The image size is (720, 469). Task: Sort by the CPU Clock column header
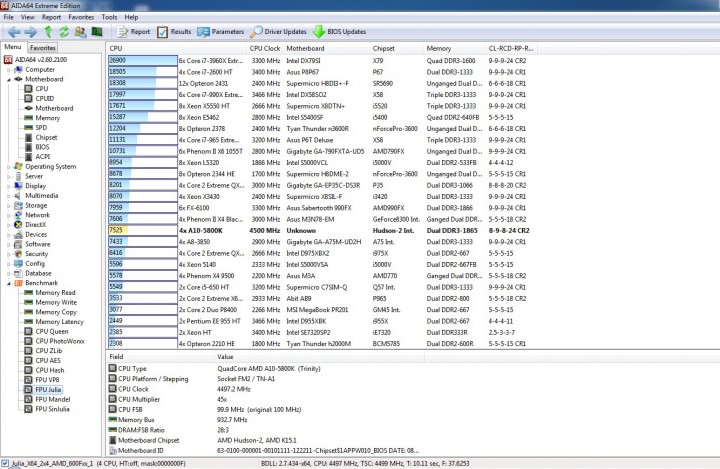[x=264, y=48]
